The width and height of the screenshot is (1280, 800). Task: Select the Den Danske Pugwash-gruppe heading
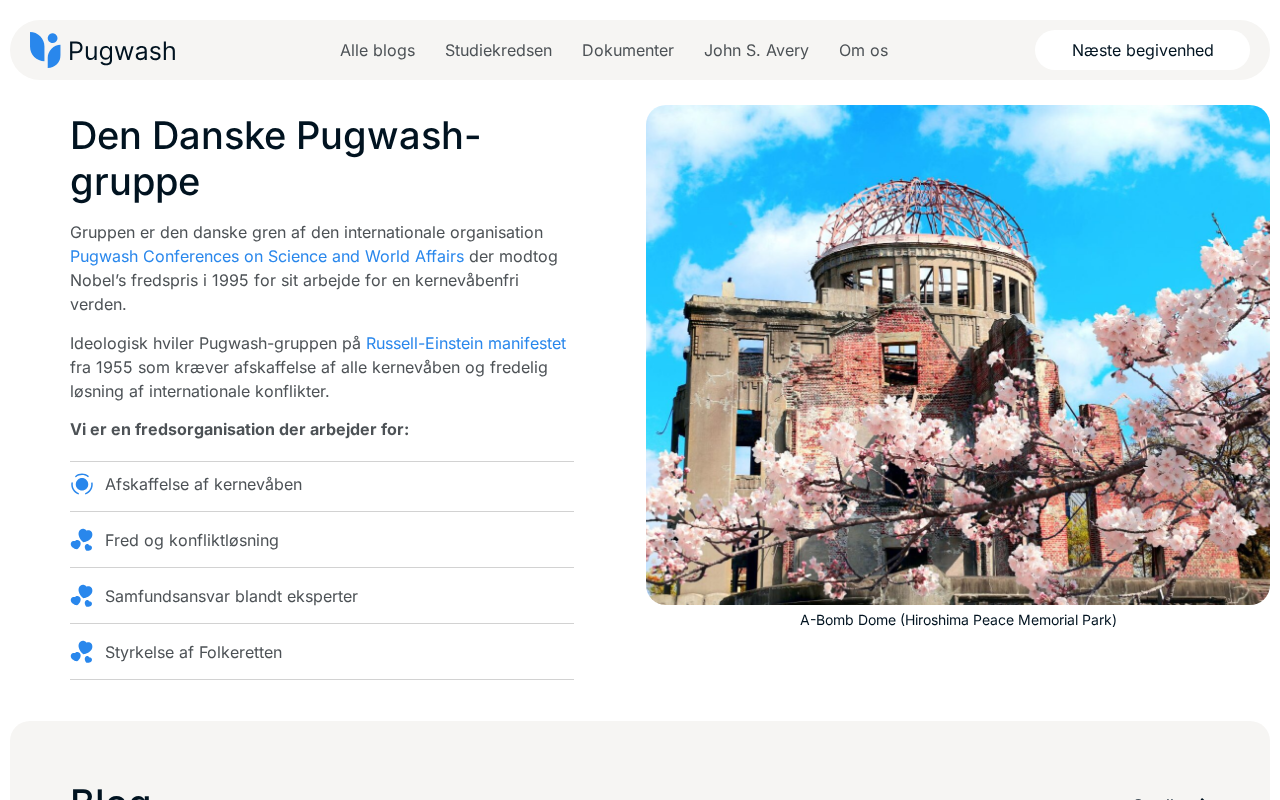pyautogui.click(x=275, y=158)
